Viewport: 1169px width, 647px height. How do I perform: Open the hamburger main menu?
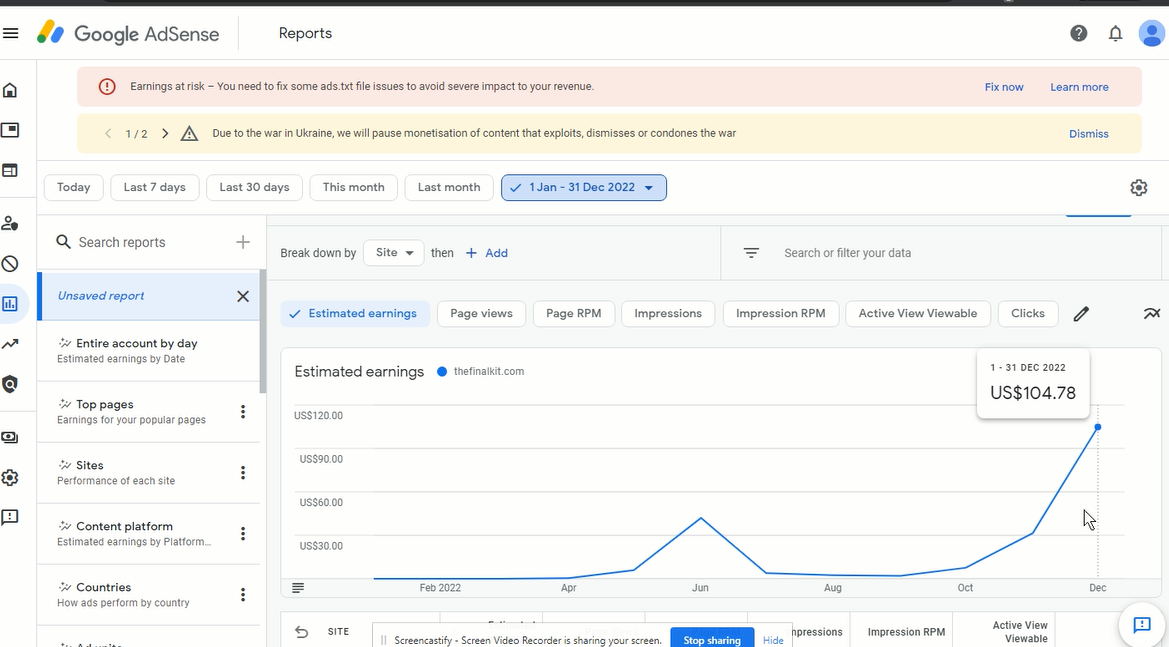click(x=10, y=34)
